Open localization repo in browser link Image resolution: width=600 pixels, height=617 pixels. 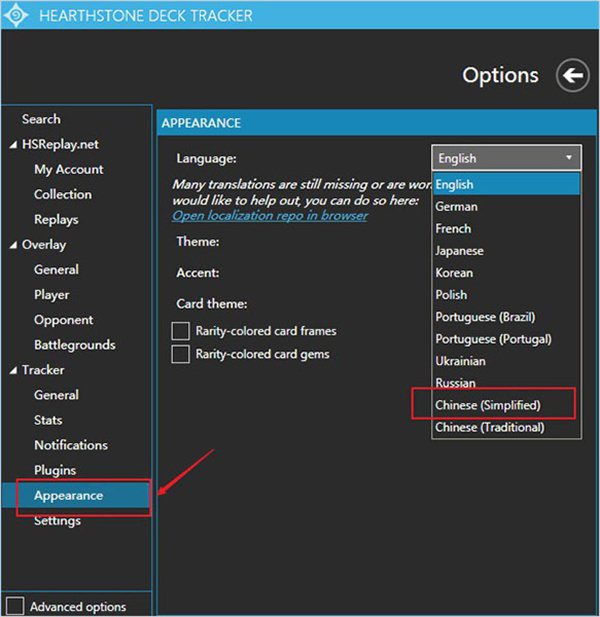pyautogui.click(x=269, y=215)
